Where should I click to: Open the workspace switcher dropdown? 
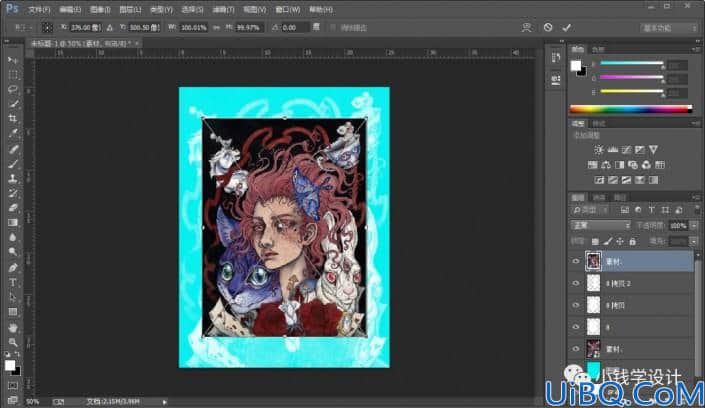click(669, 28)
